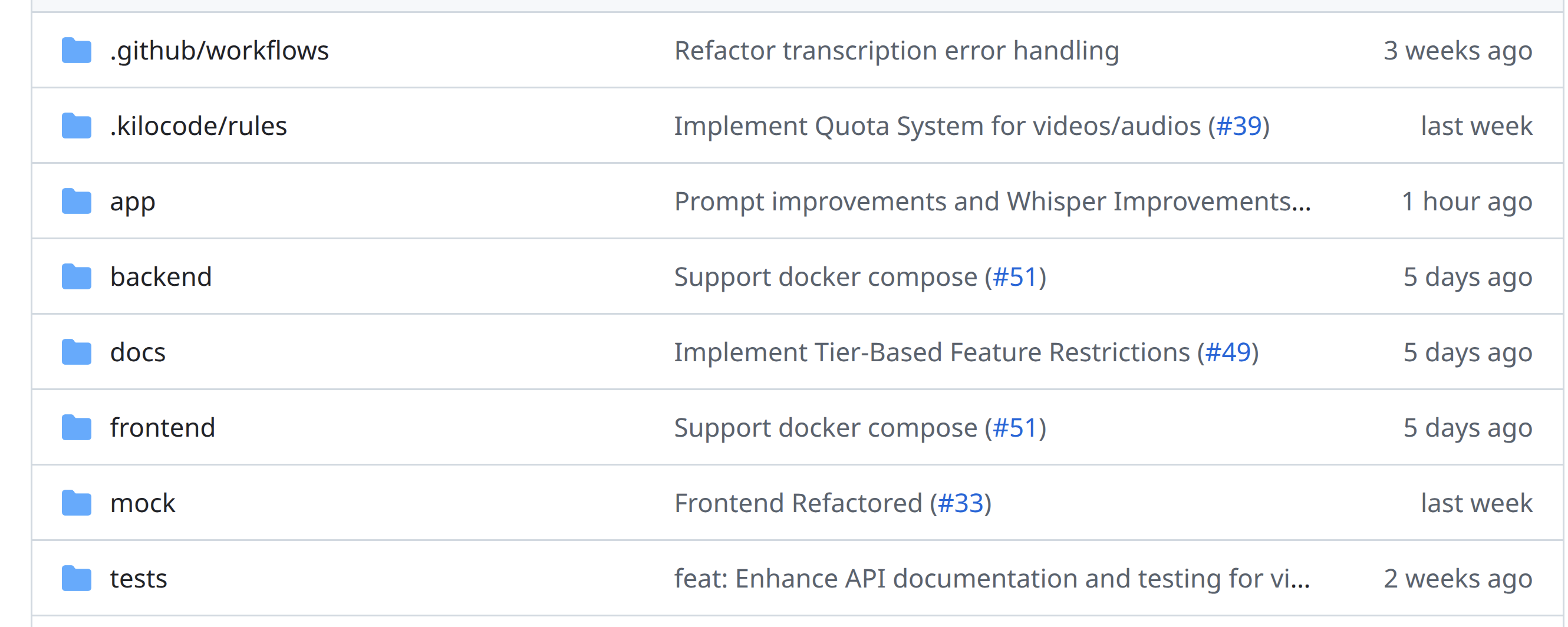The image size is (1568, 627).
Task: Click the mock folder icon
Action: [x=77, y=503]
